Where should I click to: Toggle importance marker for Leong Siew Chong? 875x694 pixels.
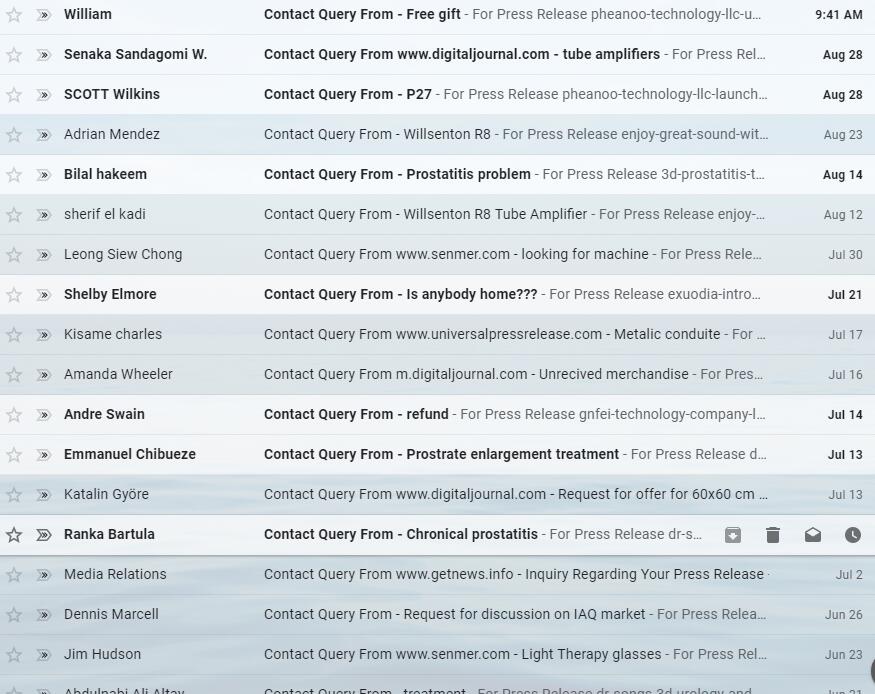coord(43,255)
